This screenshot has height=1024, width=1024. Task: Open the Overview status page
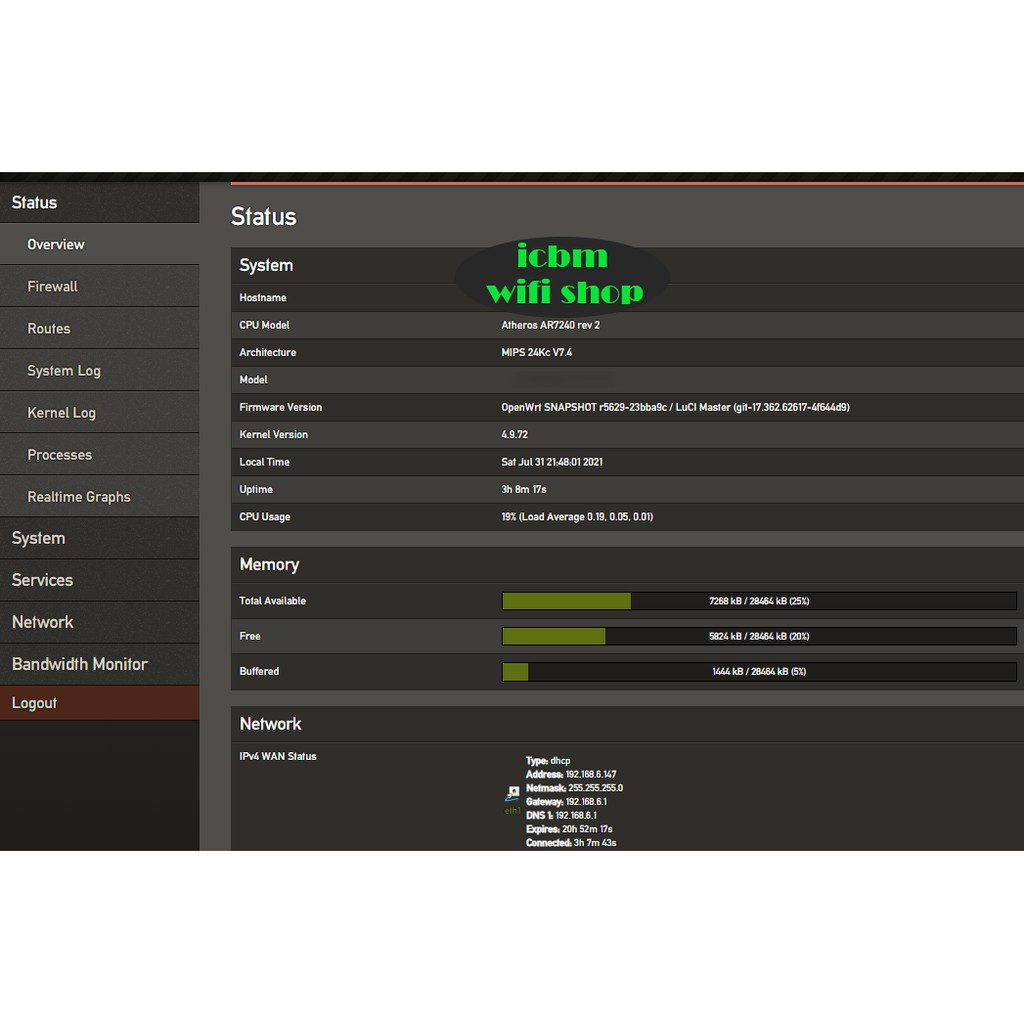(x=56, y=244)
